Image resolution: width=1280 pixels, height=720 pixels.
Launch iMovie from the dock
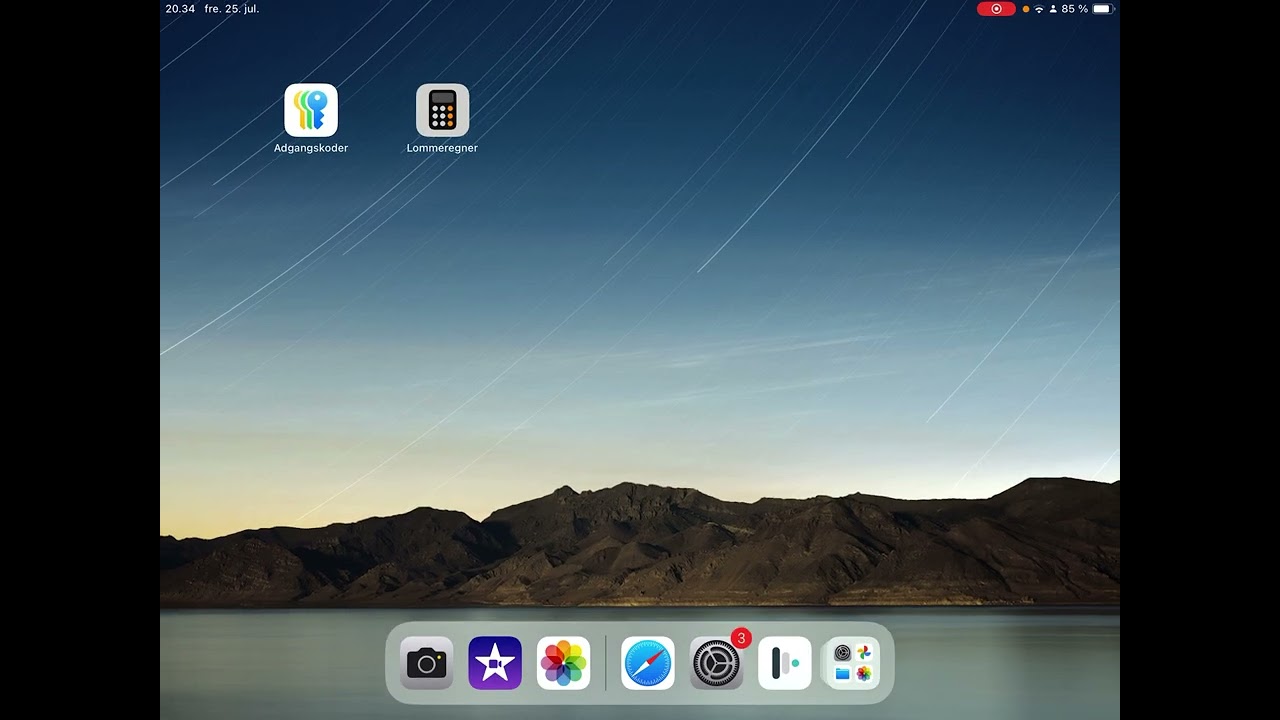point(494,662)
